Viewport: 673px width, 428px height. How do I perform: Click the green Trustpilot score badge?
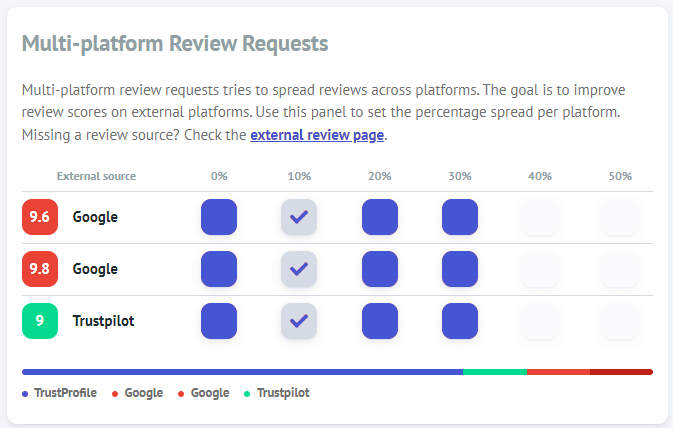(x=40, y=321)
